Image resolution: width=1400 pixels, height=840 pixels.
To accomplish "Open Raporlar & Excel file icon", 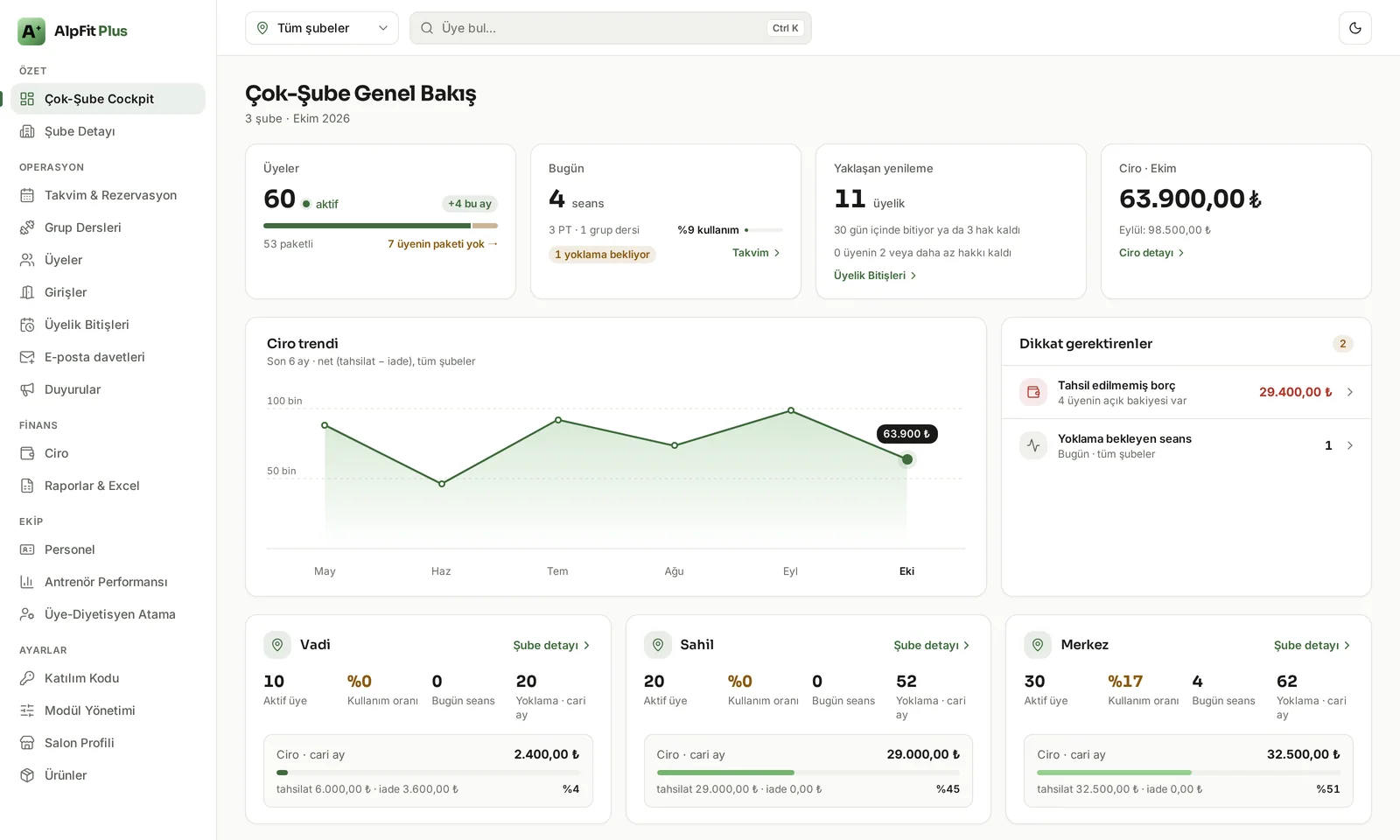I will pyautogui.click(x=27, y=486).
